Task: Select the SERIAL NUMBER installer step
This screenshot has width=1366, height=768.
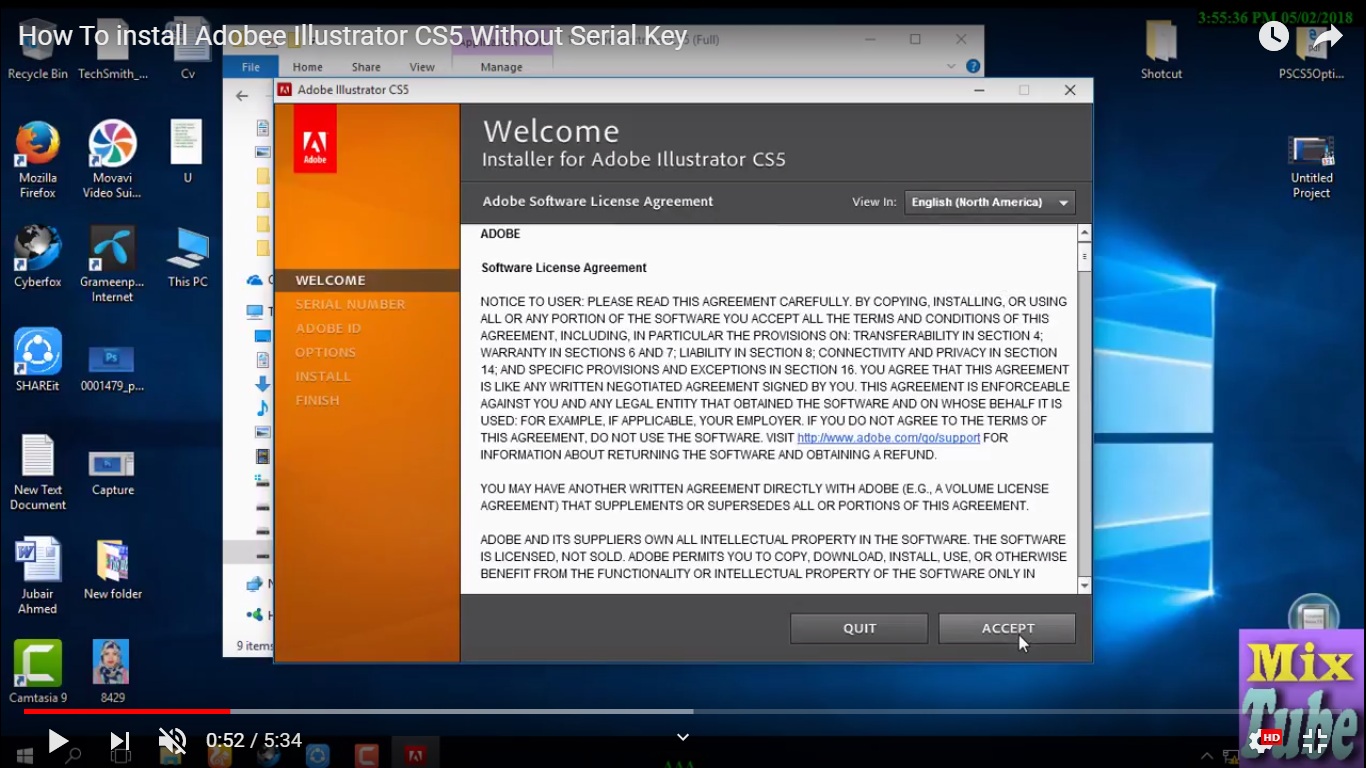Action: (x=350, y=304)
